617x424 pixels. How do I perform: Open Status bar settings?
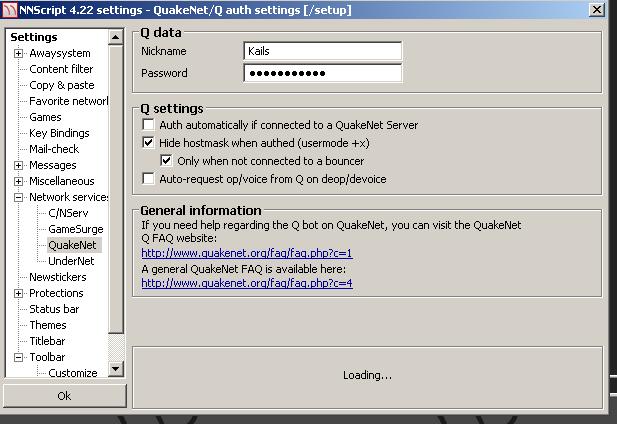[54, 309]
